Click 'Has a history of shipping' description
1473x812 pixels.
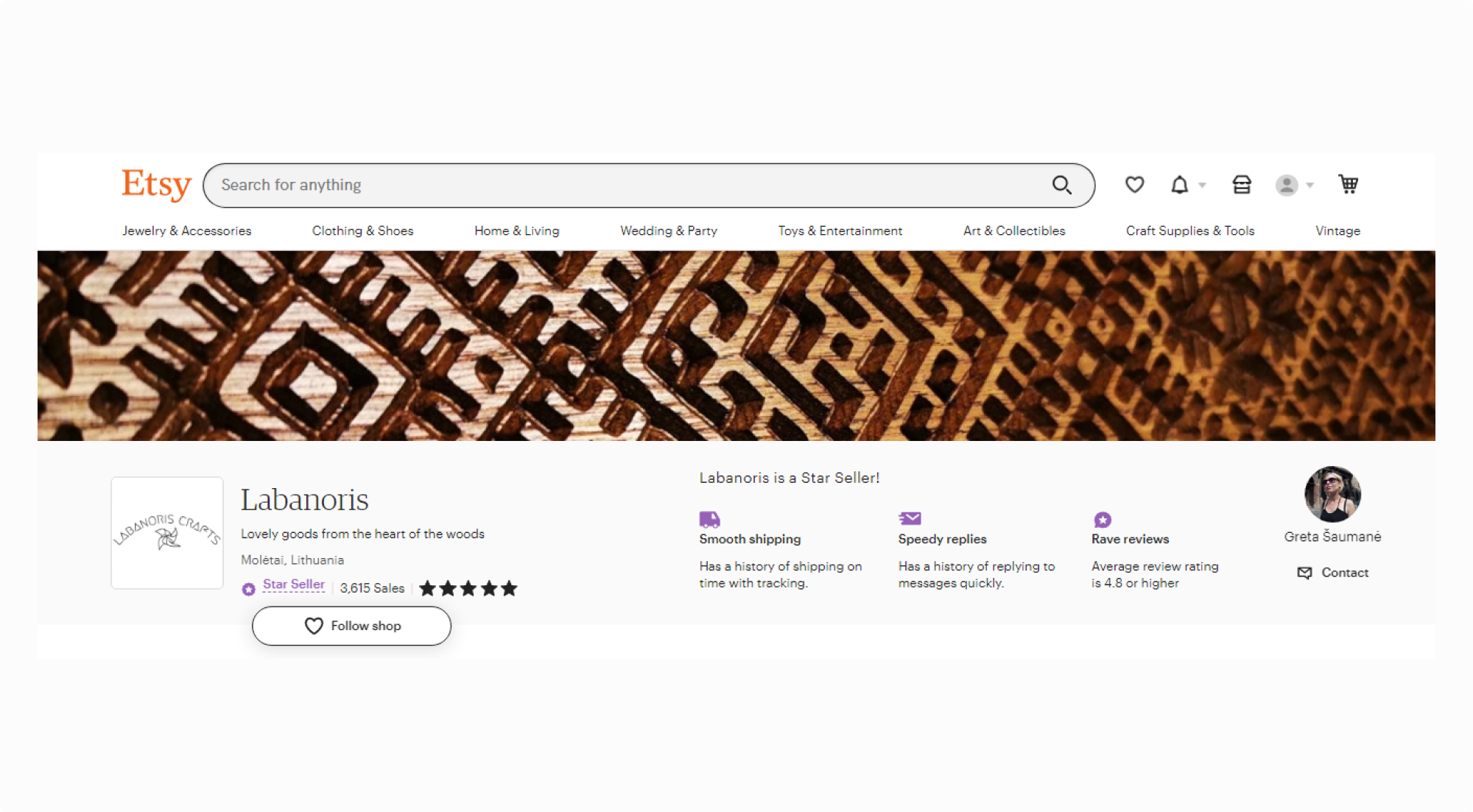[x=781, y=575]
